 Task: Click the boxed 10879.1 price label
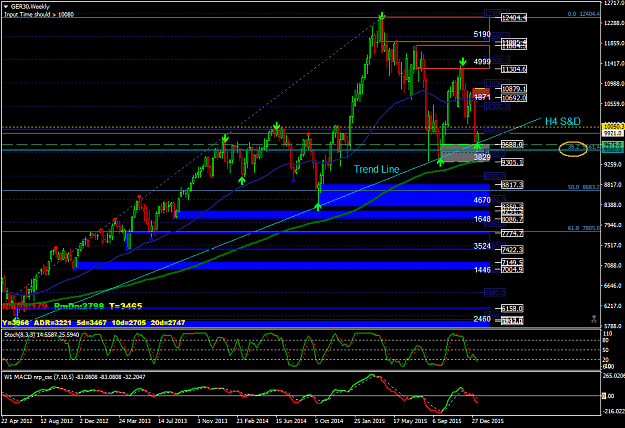(514, 88)
